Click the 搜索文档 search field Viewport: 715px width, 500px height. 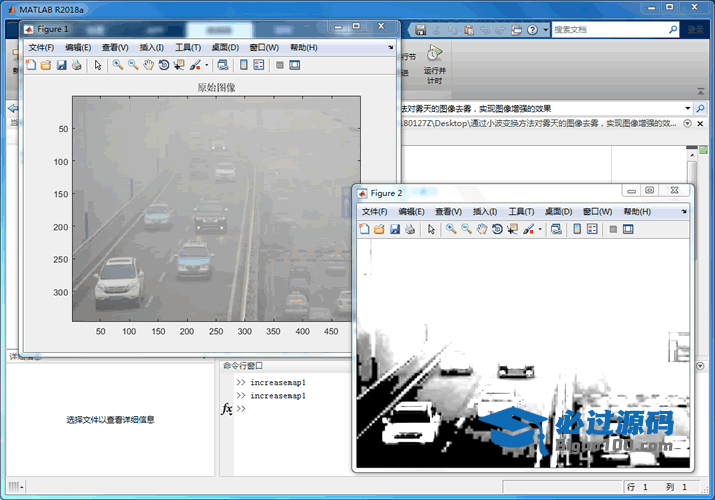[610, 30]
